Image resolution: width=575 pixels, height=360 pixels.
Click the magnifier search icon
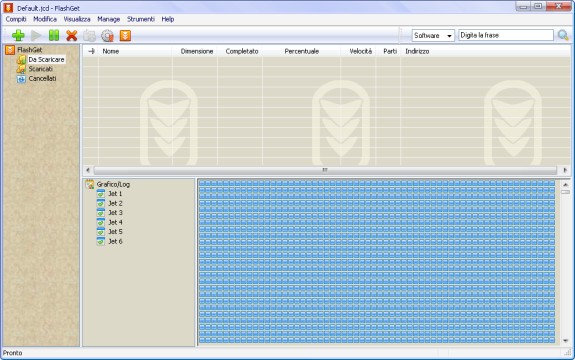point(563,35)
